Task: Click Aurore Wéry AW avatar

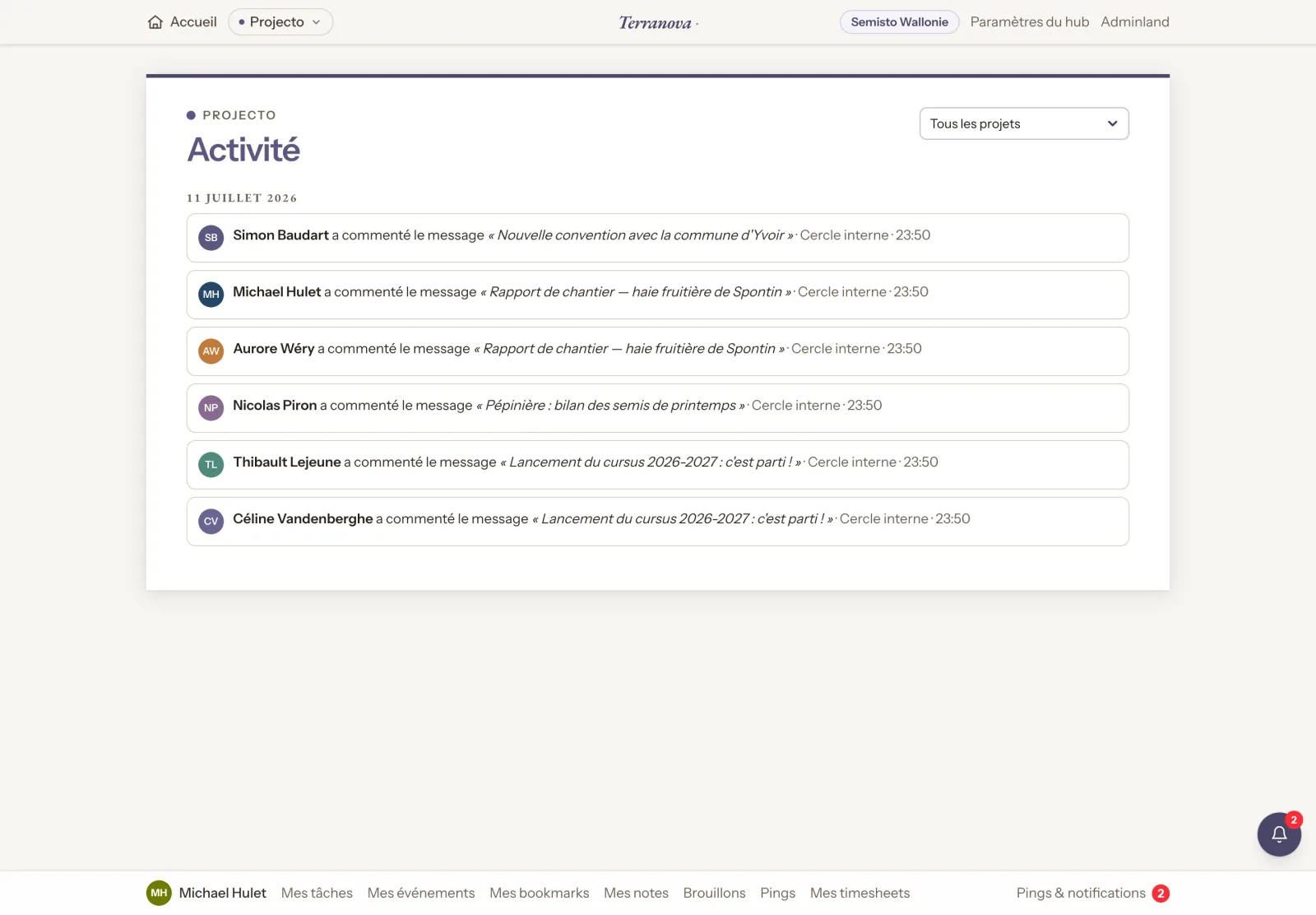Action: coord(211,351)
